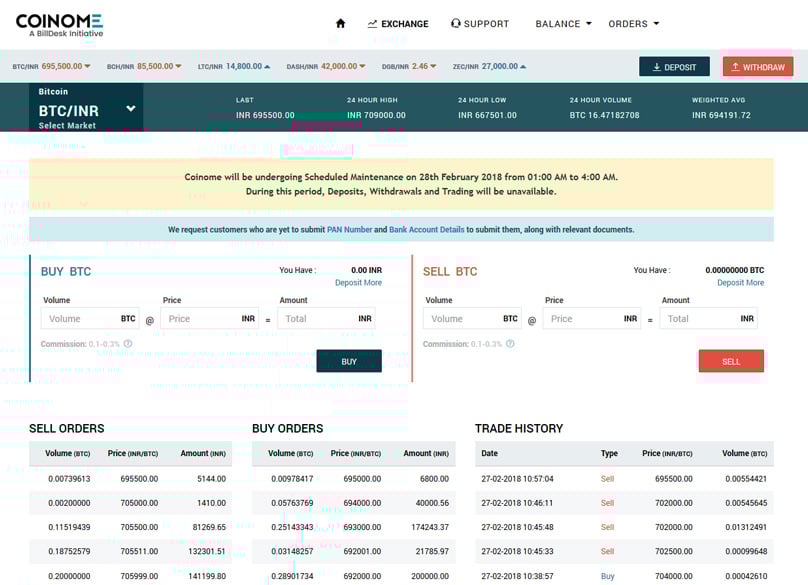Click trade history row 27-02-2018 10:38:57

(624, 576)
